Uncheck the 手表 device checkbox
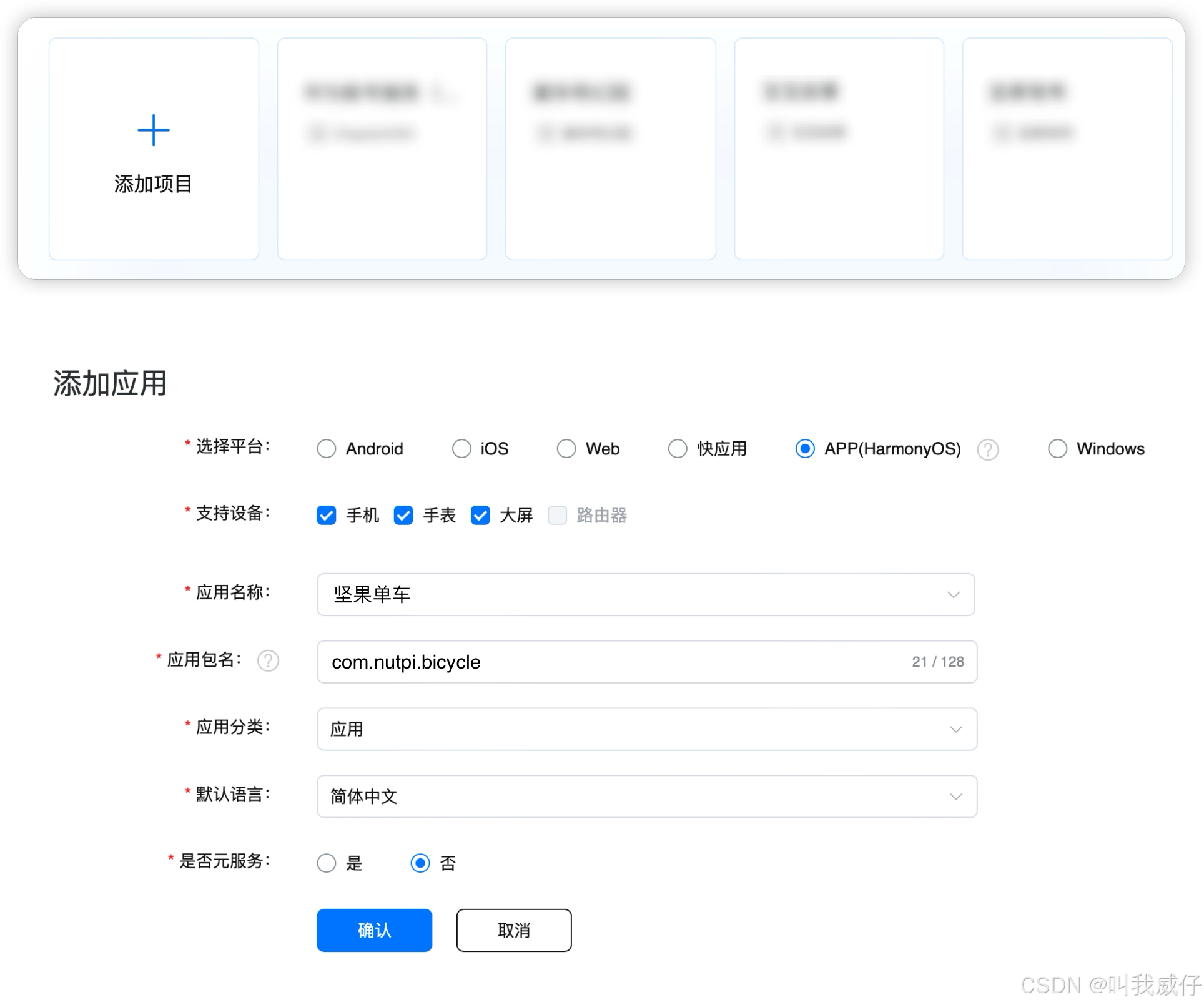 (x=403, y=516)
